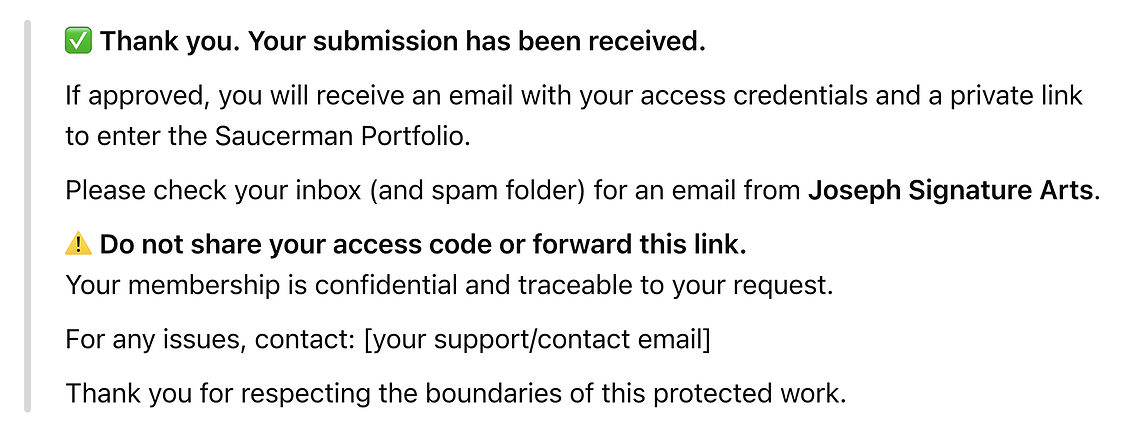Click the word 'traceable' in the membership line

pyautogui.click(x=580, y=286)
